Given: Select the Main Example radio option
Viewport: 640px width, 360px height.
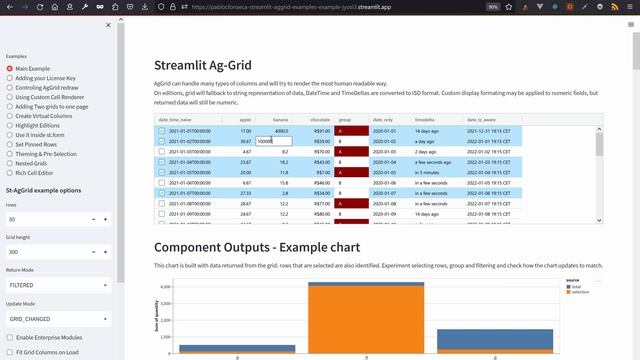Looking at the screenshot, I should point(28,69).
